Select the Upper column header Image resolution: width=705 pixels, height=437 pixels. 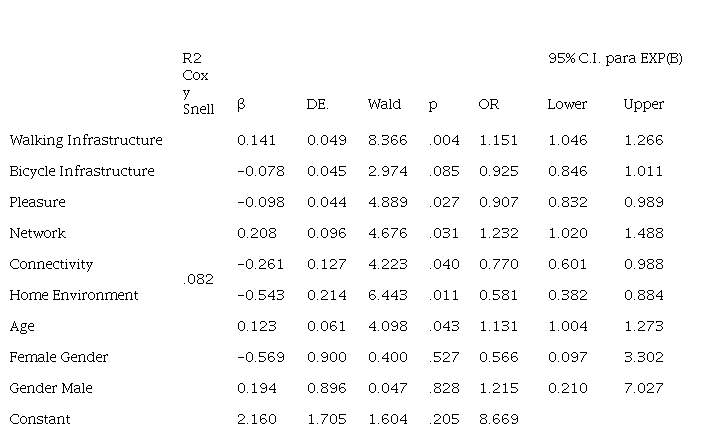643,104
